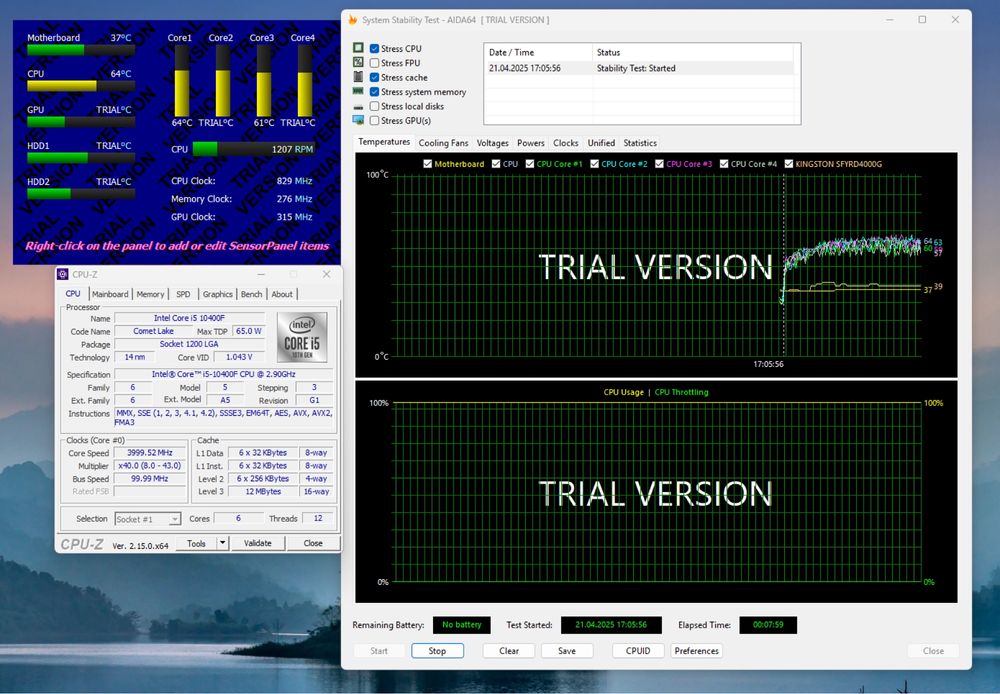Check the Stress GPU(s) box
Screen dimensions: 1000x694
coord(374,121)
